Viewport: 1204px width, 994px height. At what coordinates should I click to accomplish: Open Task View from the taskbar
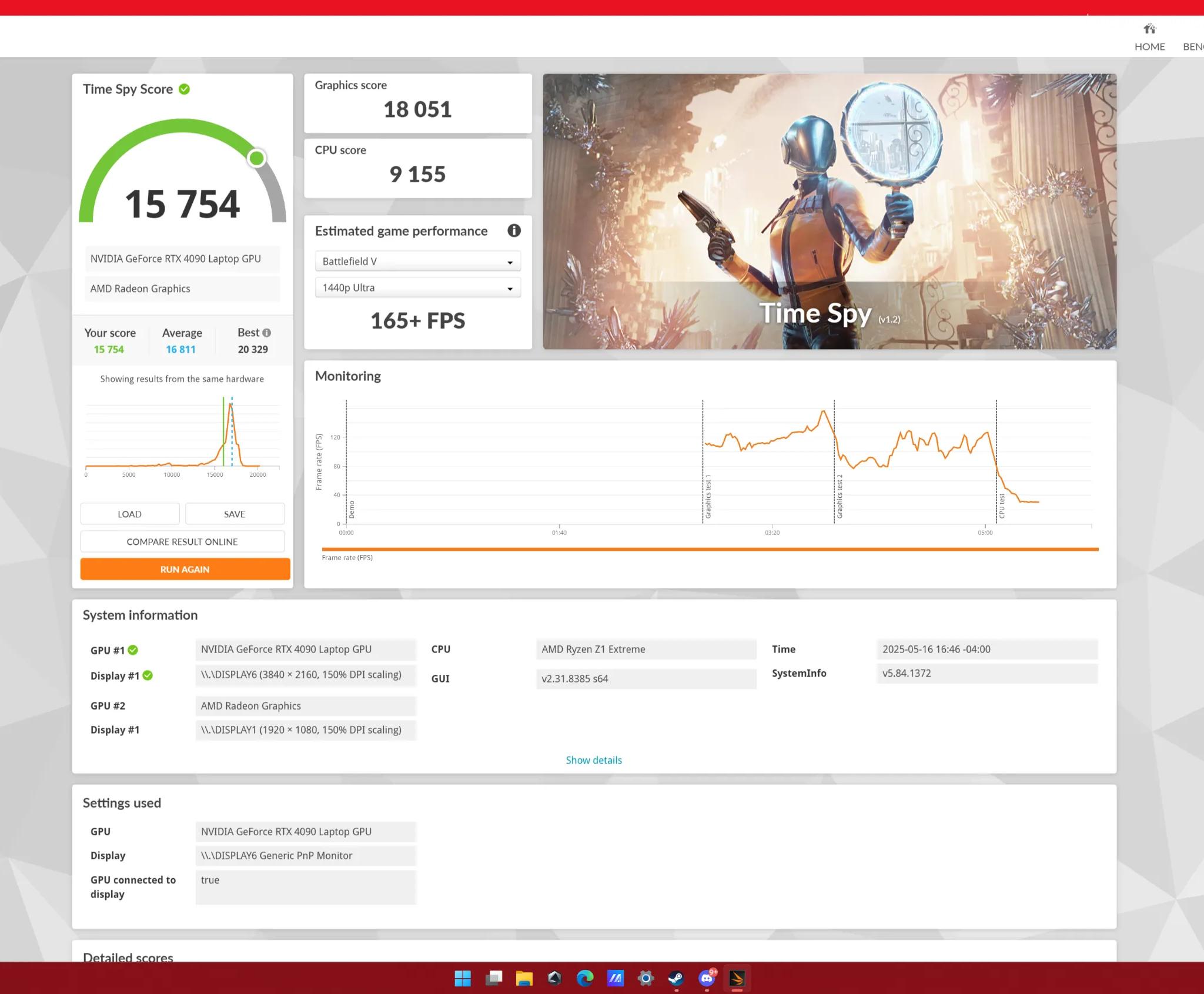tap(494, 978)
